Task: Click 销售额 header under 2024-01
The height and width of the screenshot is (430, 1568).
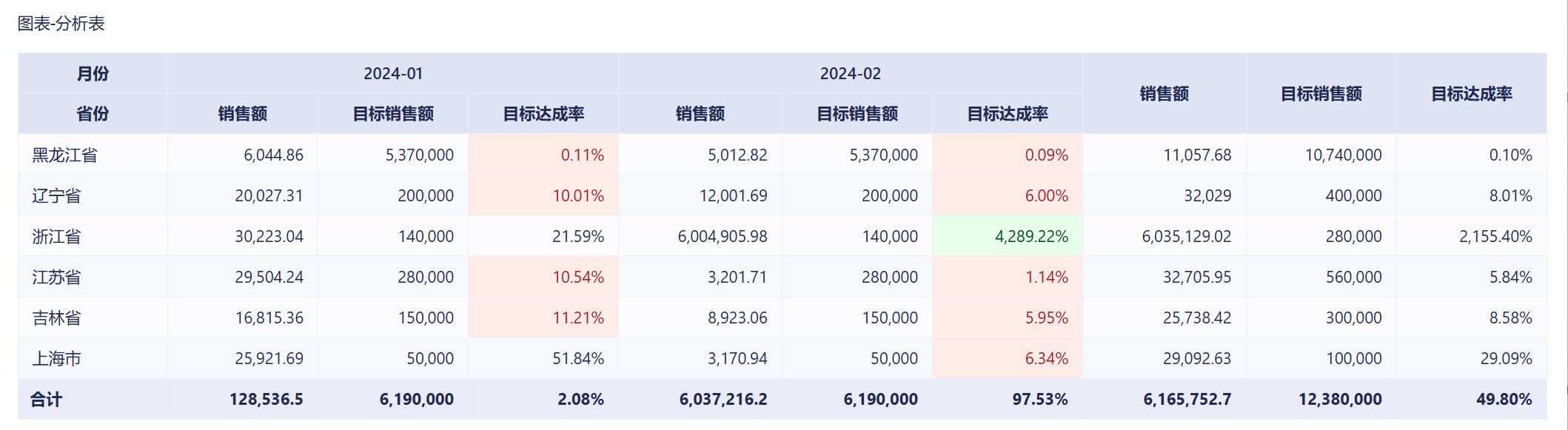Action: (x=242, y=114)
